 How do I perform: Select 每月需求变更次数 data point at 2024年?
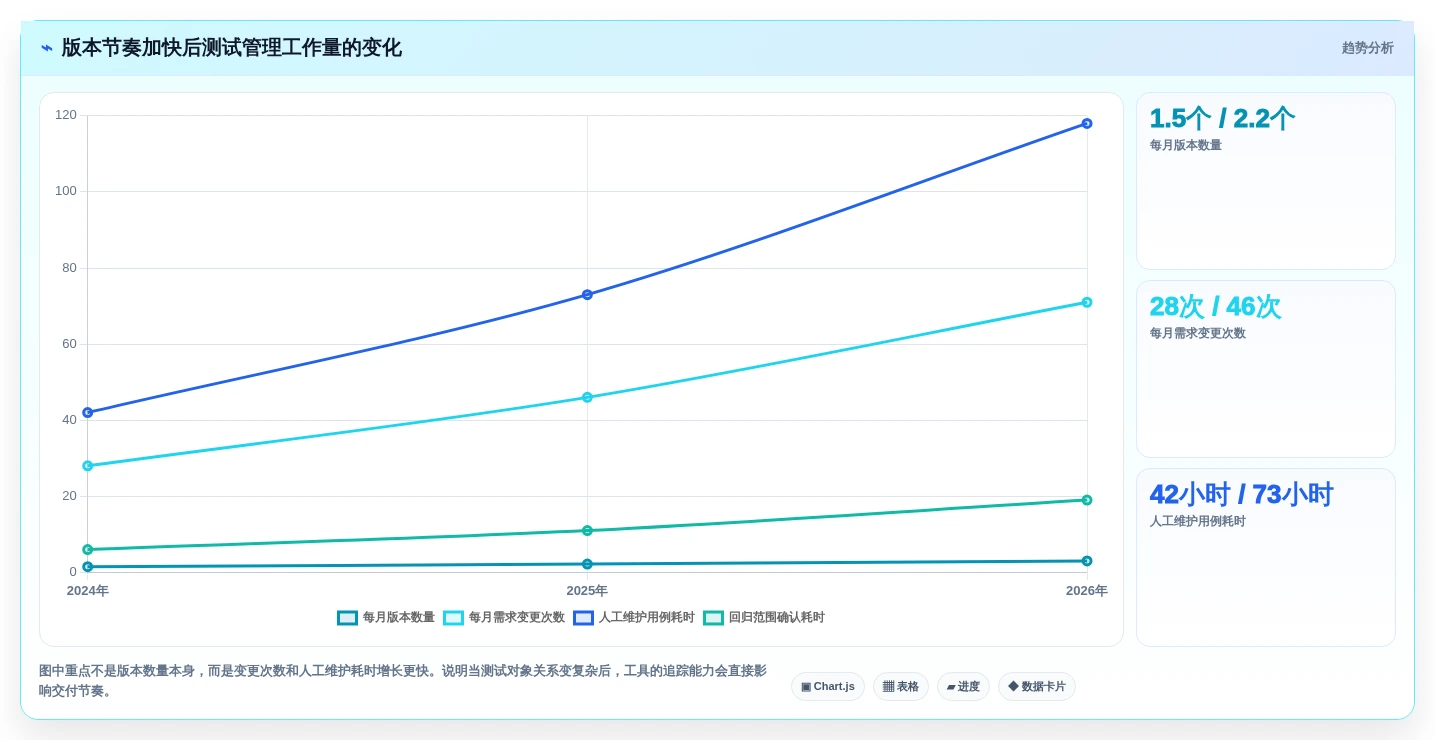87,466
